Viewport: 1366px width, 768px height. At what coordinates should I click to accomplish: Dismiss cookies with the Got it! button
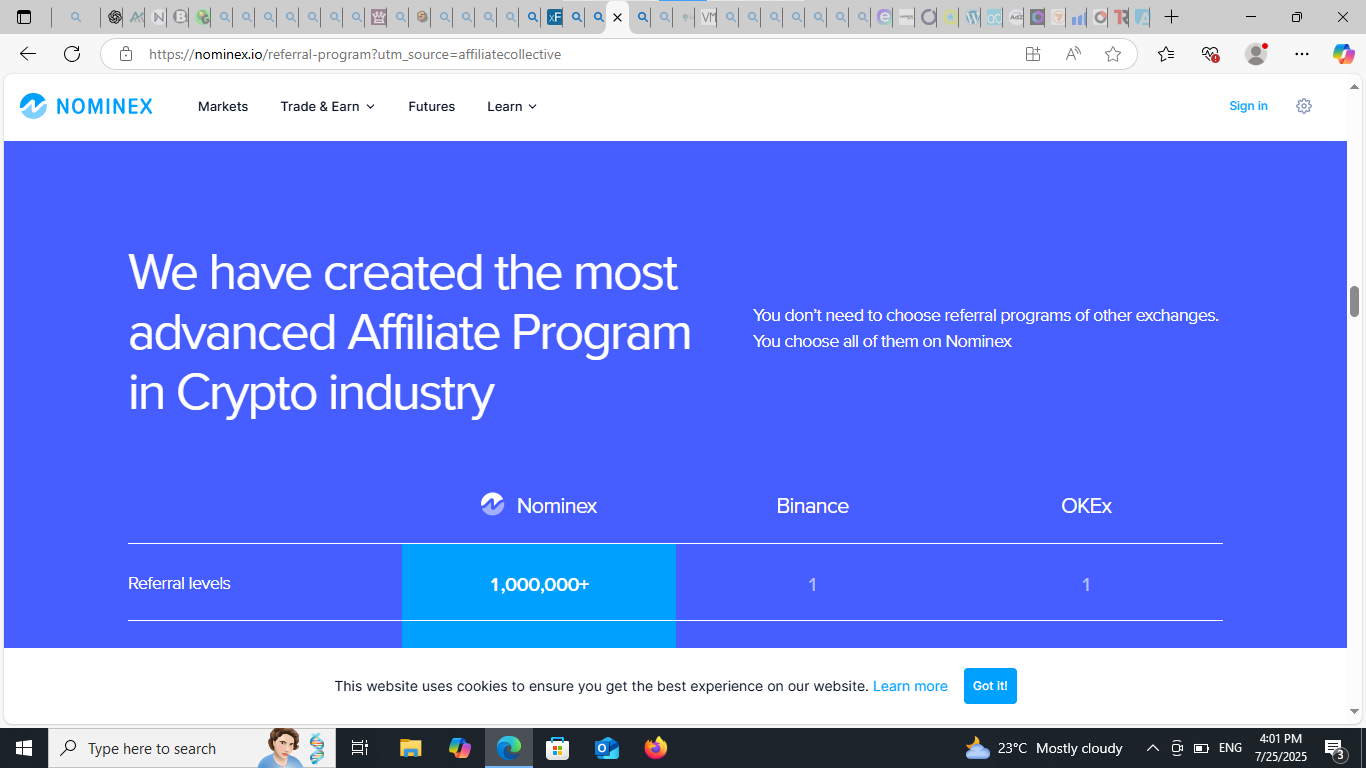click(990, 686)
